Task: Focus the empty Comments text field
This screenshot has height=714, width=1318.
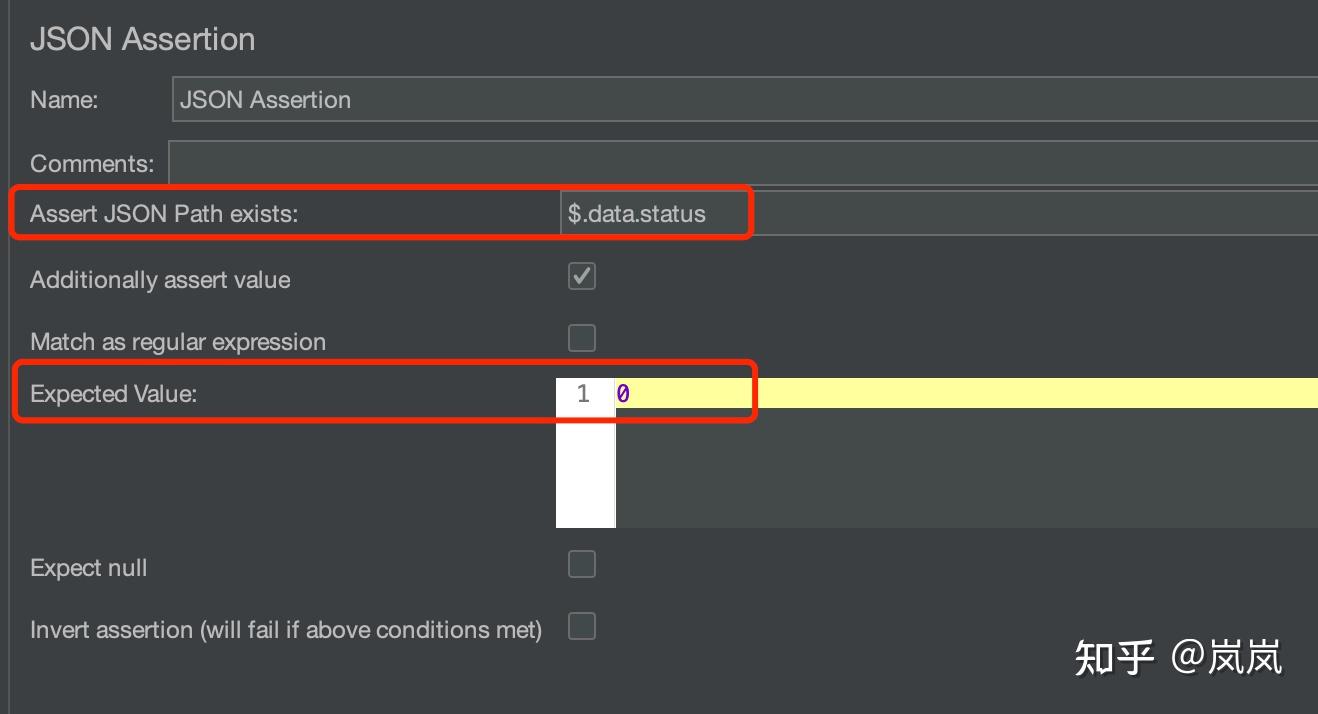Action: [742, 163]
